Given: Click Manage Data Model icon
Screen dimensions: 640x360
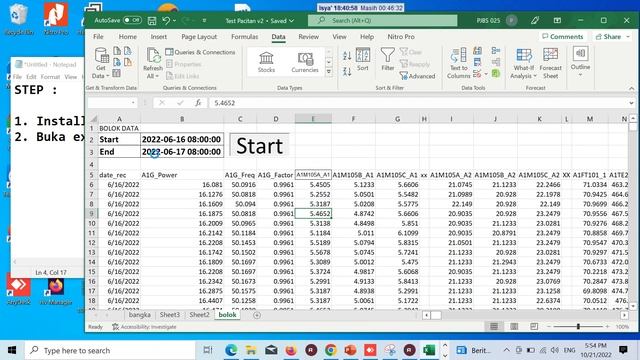Looking at the screenshot, I should pyautogui.click(x=496, y=74).
